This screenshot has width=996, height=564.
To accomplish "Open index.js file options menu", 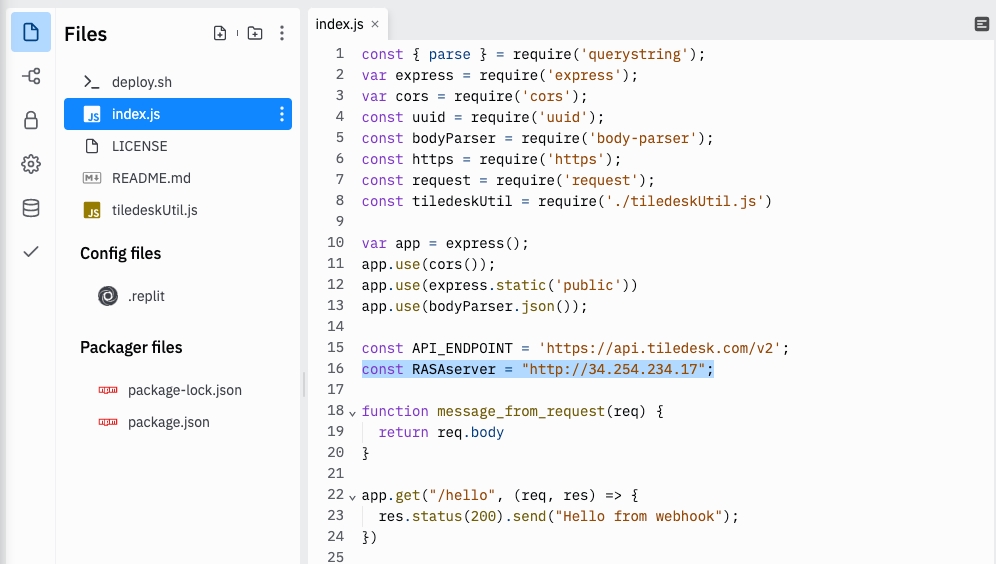I will click(x=281, y=114).
